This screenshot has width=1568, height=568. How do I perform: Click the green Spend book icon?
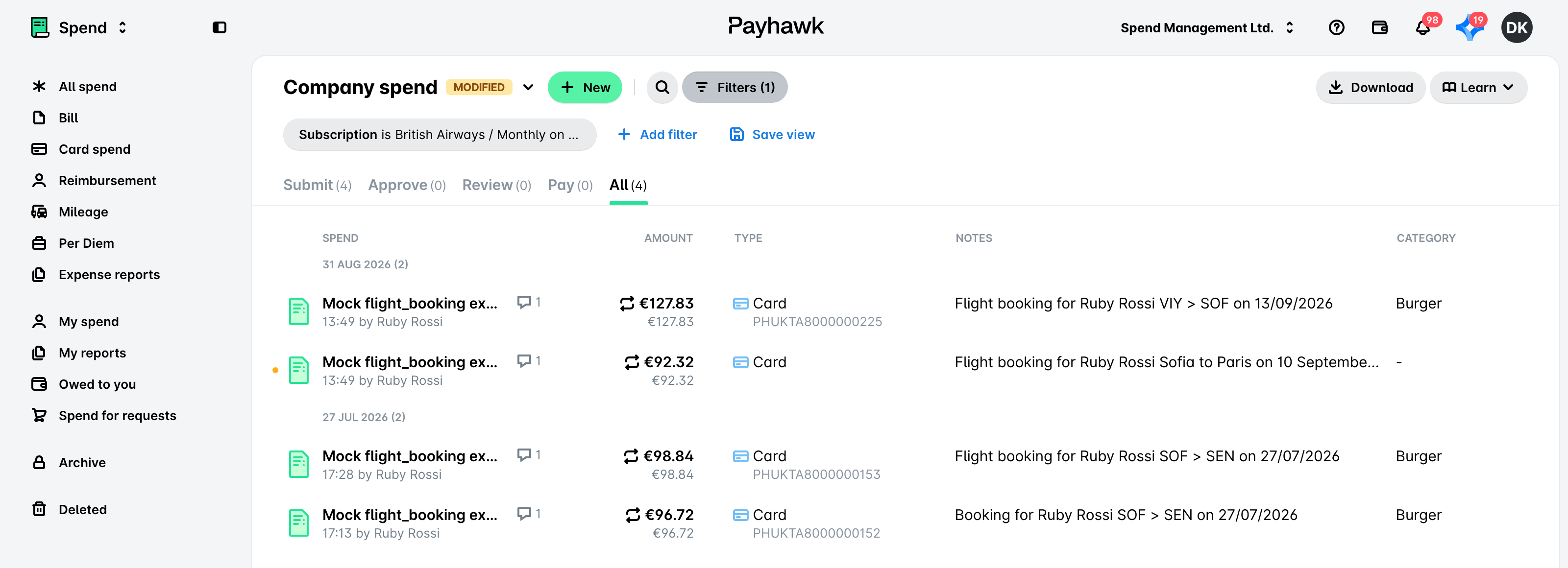40,27
